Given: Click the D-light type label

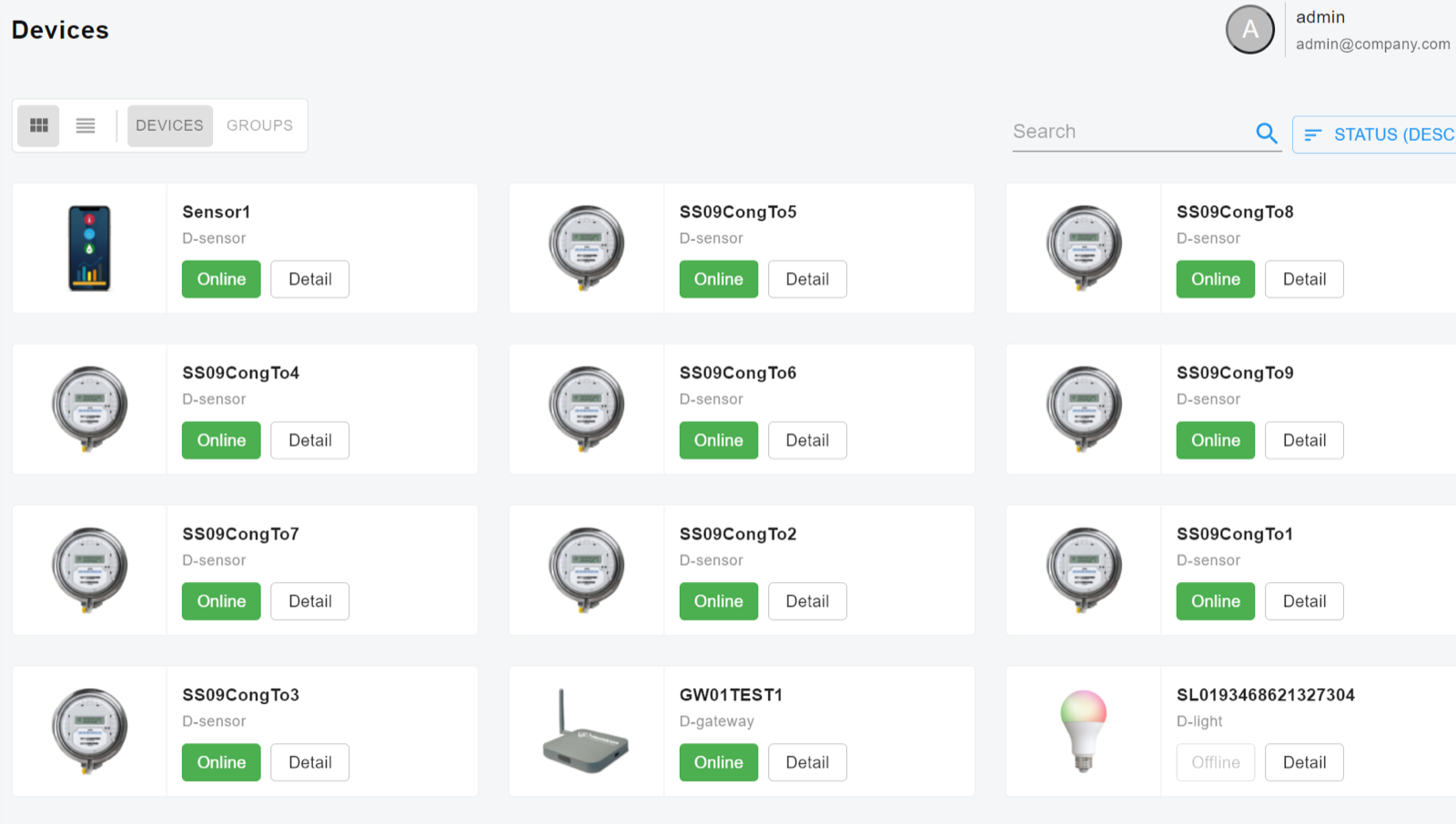Looking at the screenshot, I should 1199,721.
